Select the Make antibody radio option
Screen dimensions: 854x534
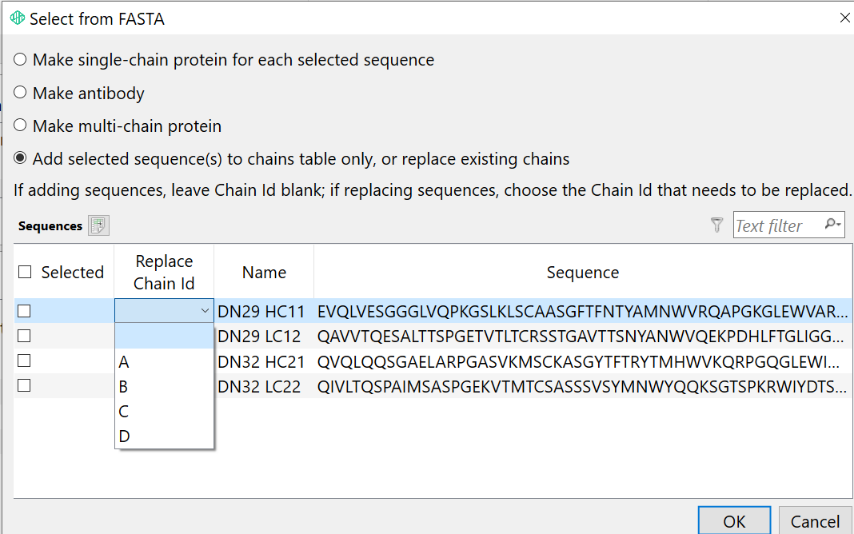(20, 93)
